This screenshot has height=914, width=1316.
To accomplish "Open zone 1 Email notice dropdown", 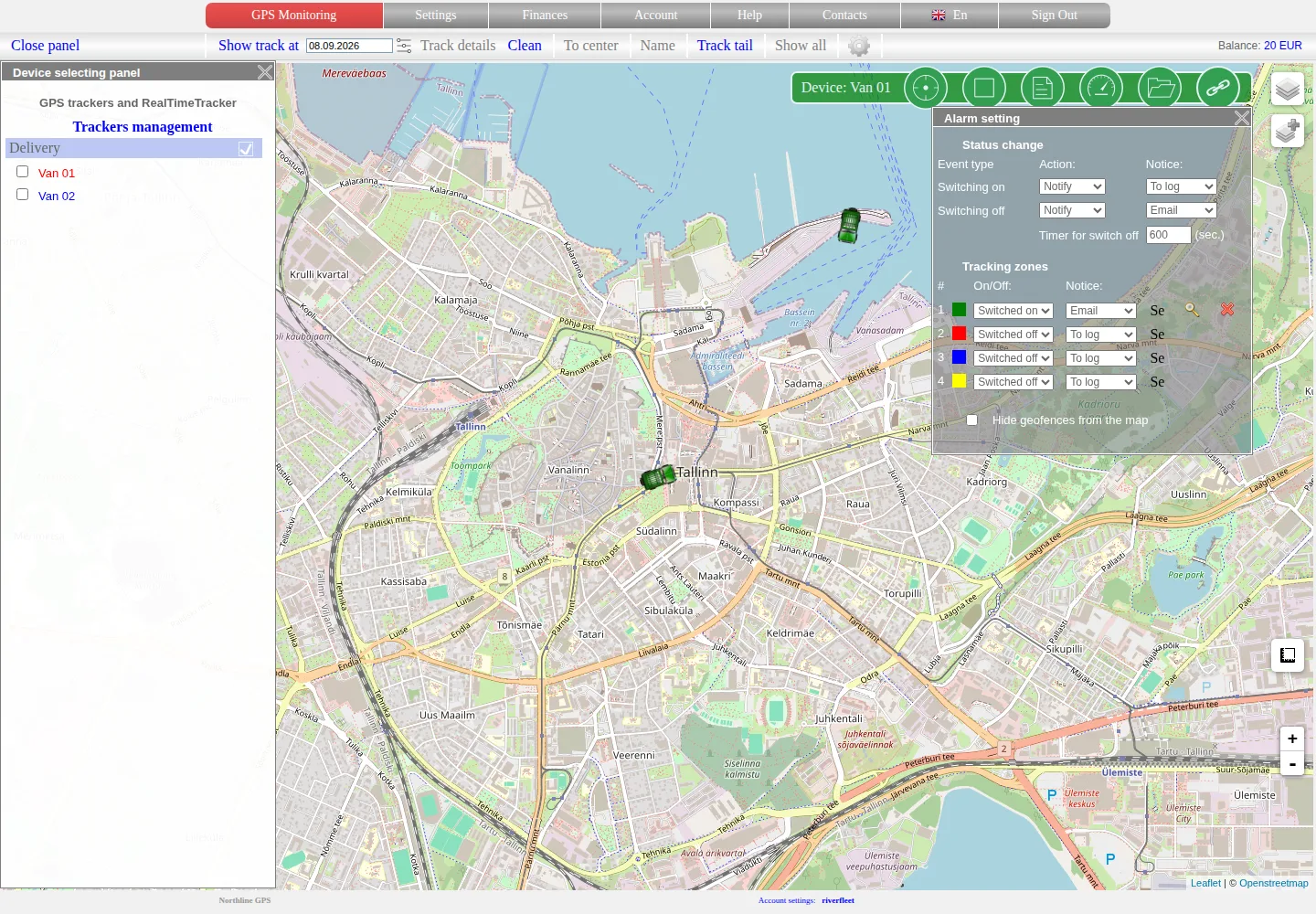I will (1100, 311).
